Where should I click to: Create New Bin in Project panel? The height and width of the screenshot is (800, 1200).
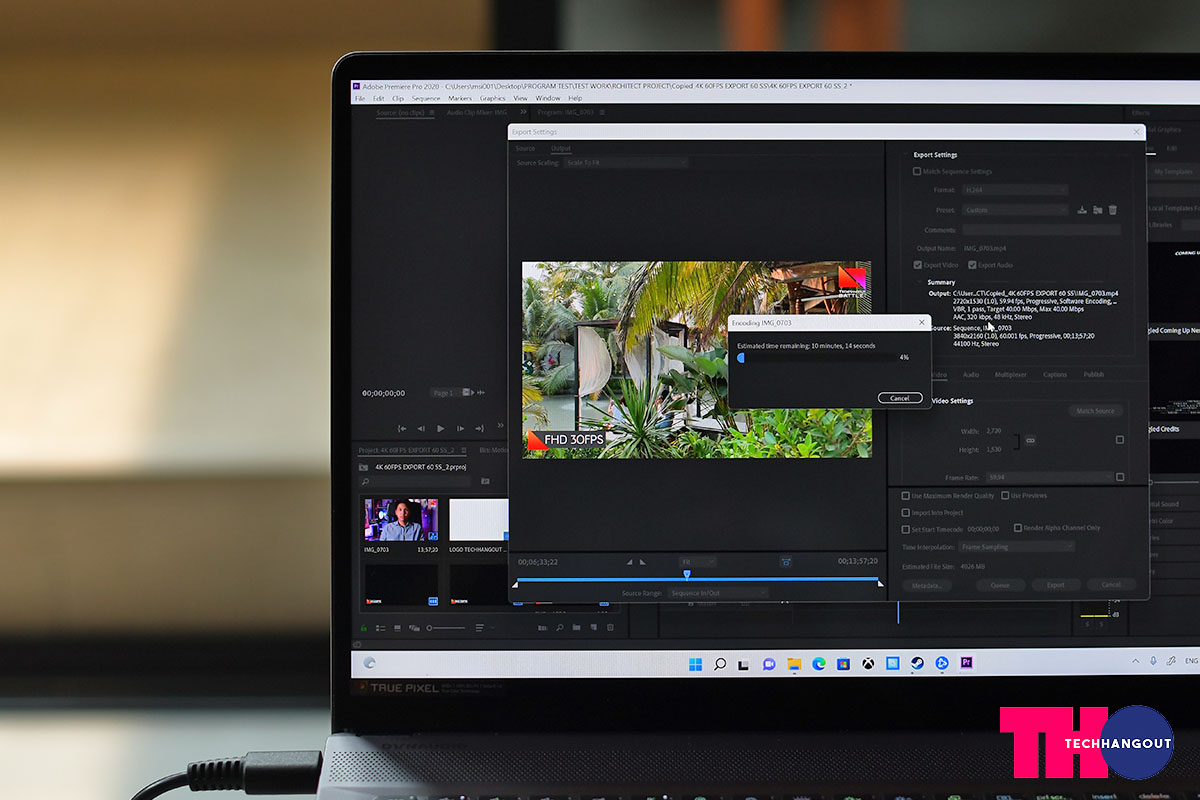pyautogui.click(x=577, y=628)
